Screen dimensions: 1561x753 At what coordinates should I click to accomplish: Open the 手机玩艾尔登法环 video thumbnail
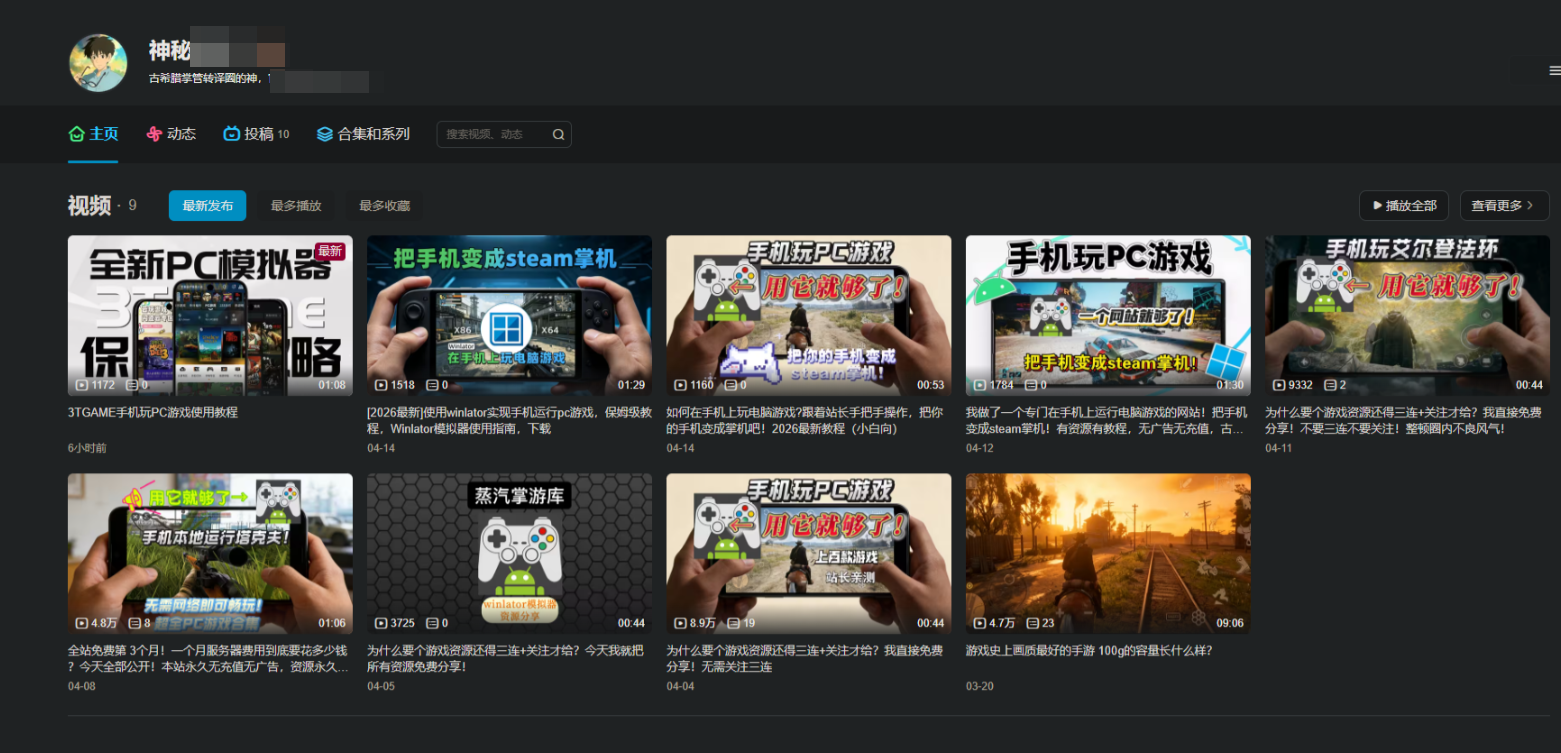pos(1407,315)
